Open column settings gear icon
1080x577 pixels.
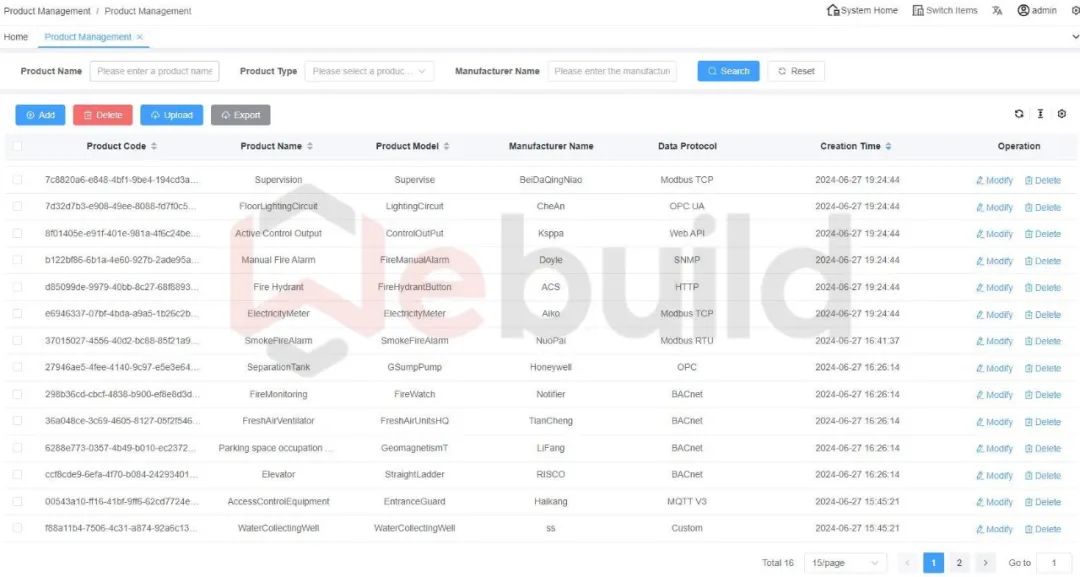(x=1061, y=114)
